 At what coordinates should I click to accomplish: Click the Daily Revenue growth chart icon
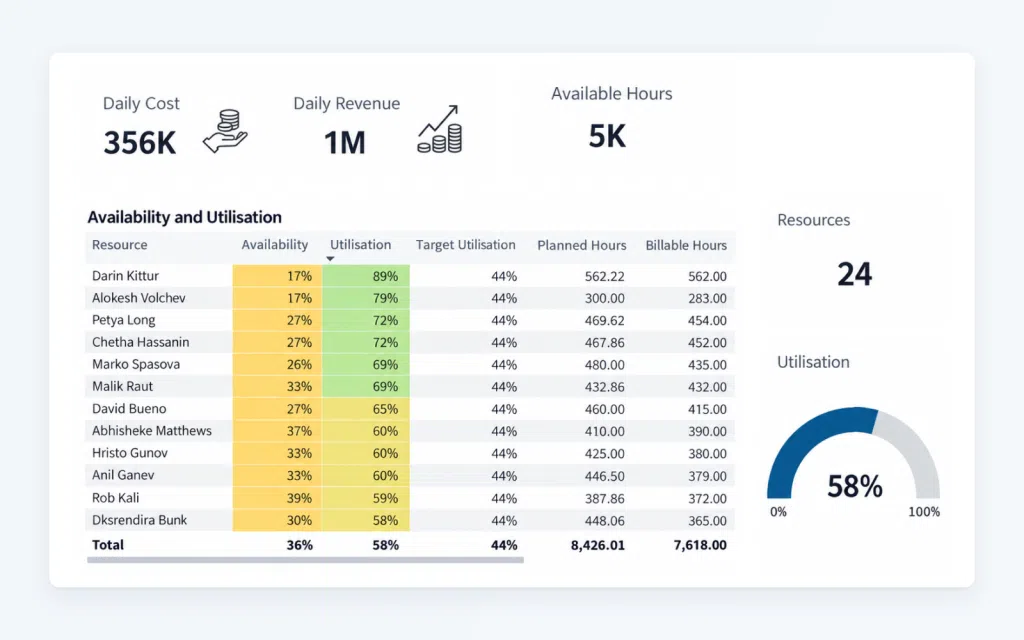point(440,129)
